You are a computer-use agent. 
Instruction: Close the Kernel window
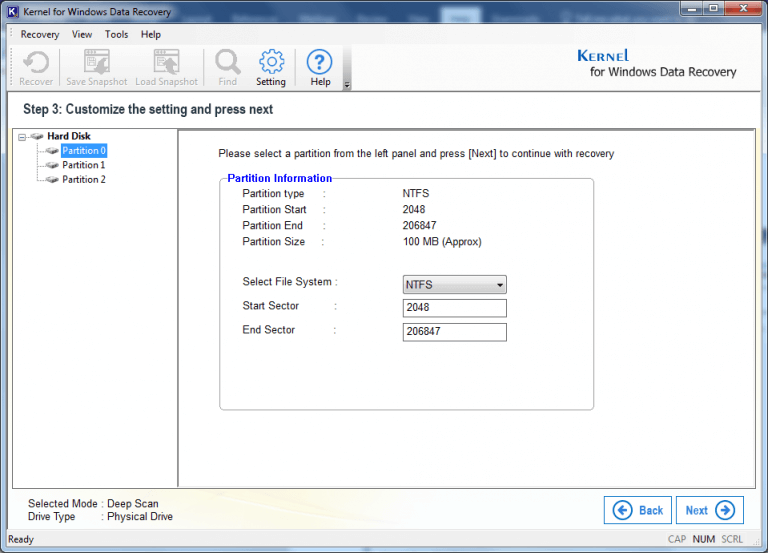[743, 8]
